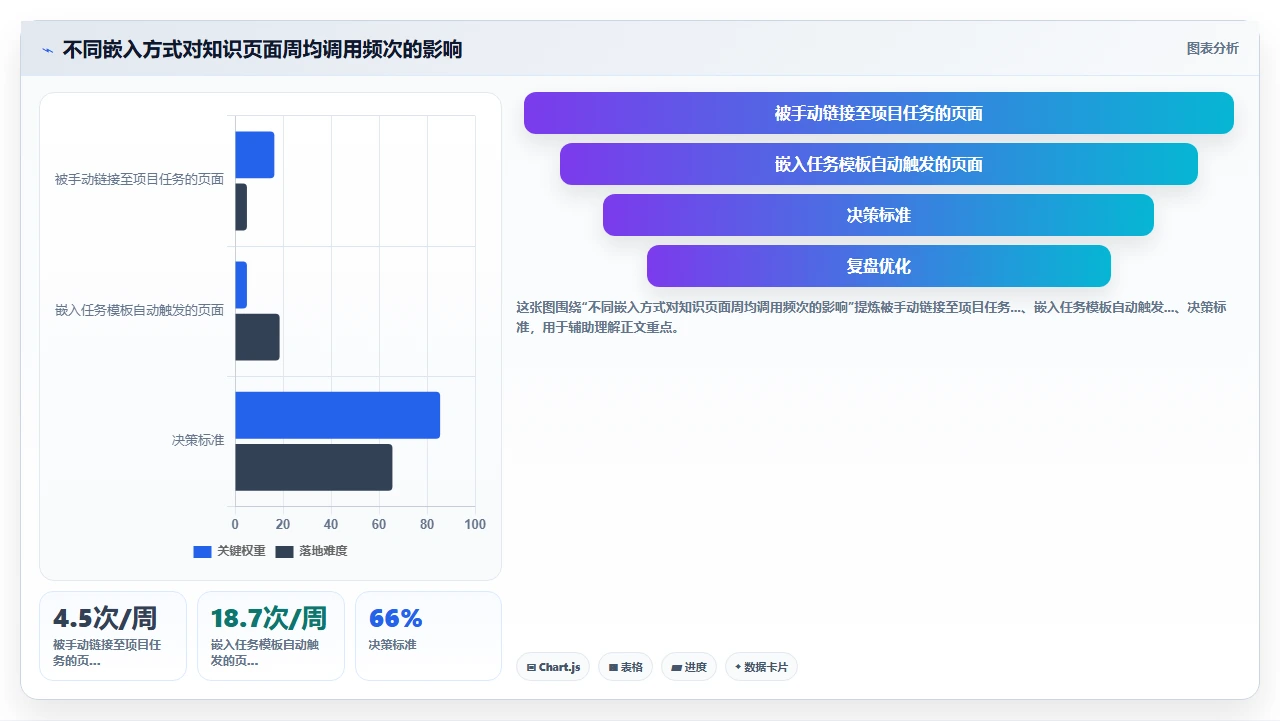
Task: Click the dark bar for 被手动链接至项目任务的页面
Action: point(240,207)
